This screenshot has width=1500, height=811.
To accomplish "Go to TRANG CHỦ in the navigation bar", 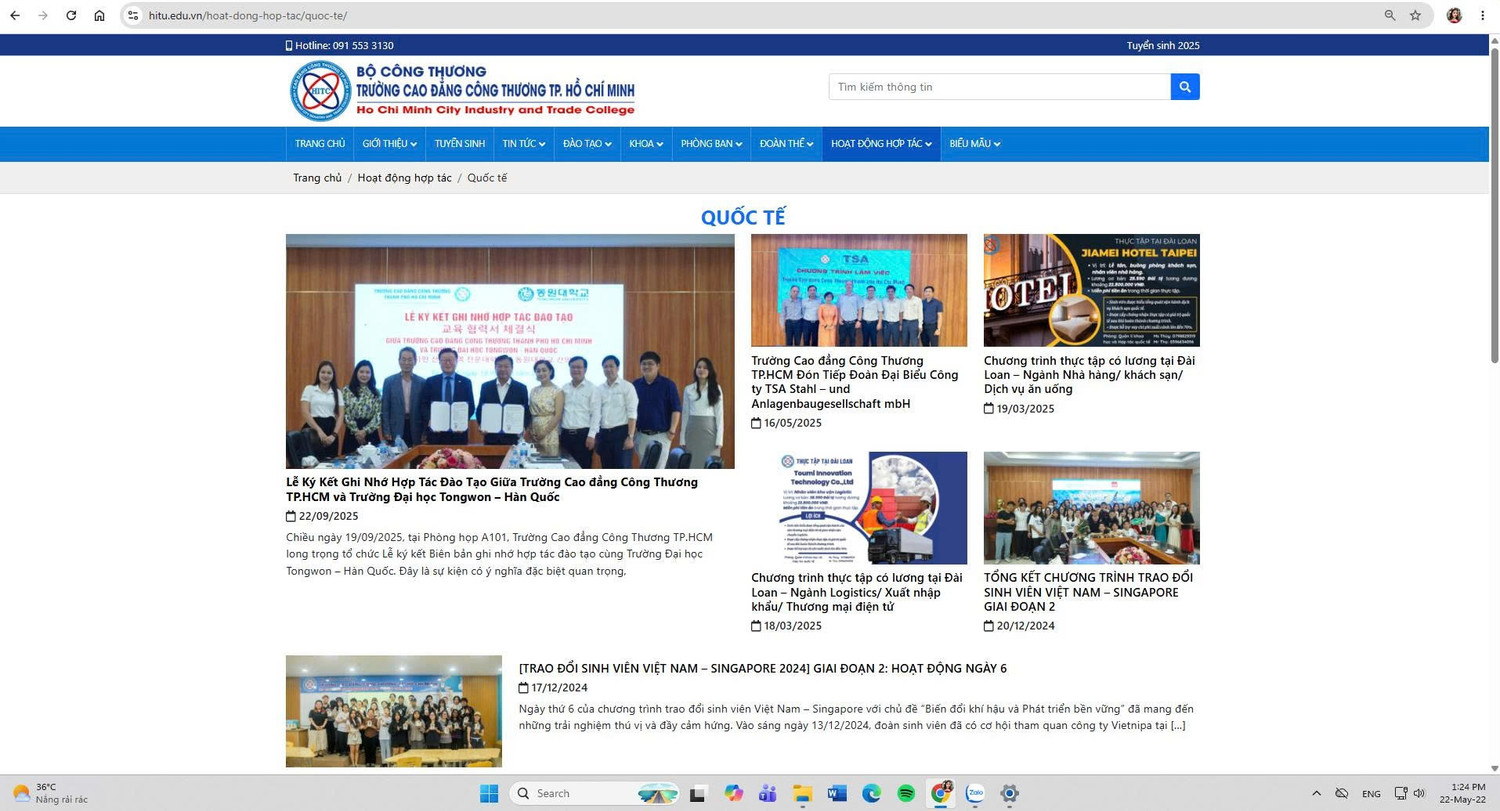I will [x=320, y=144].
